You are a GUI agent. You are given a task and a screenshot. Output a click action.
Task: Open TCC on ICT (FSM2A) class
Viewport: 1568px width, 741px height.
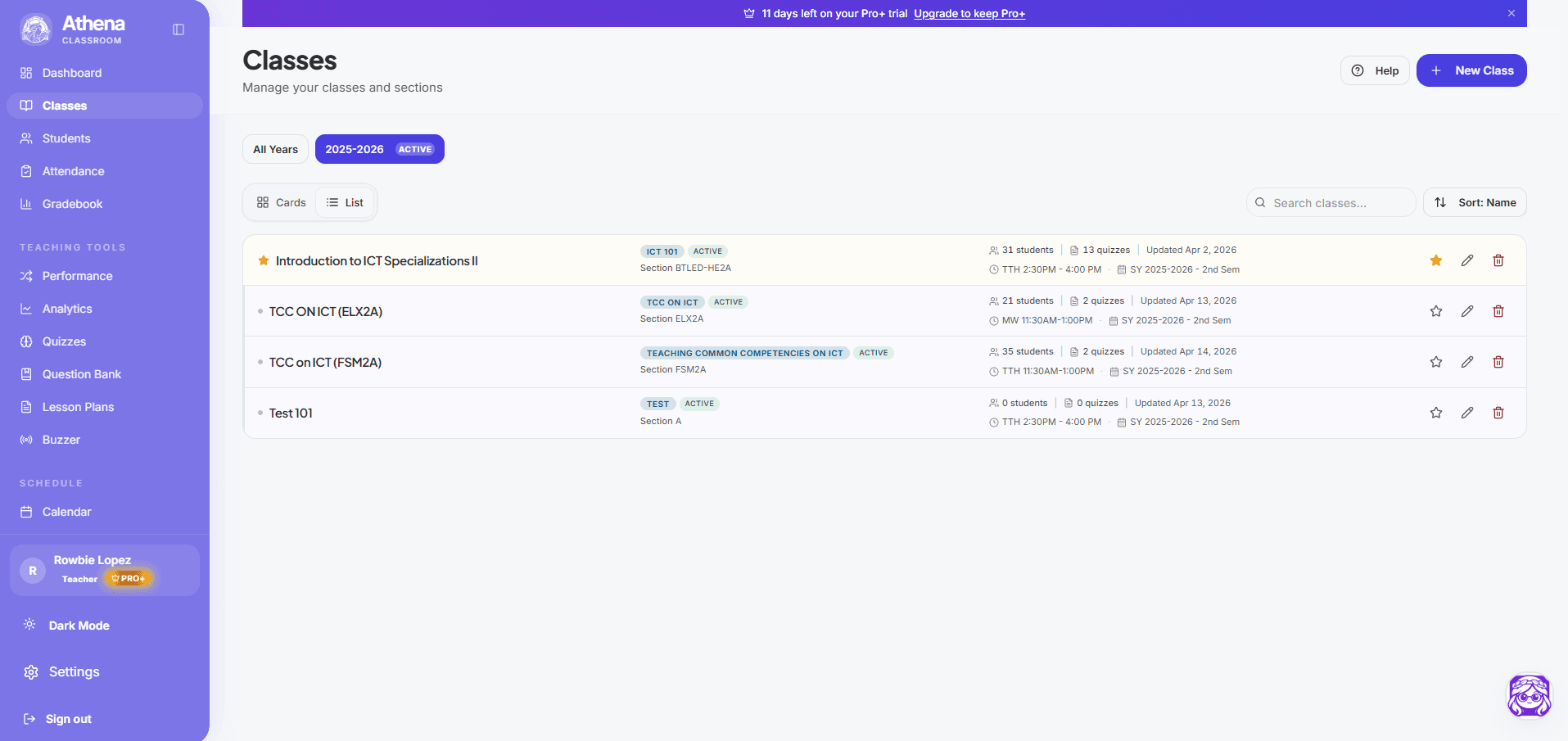click(x=325, y=362)
